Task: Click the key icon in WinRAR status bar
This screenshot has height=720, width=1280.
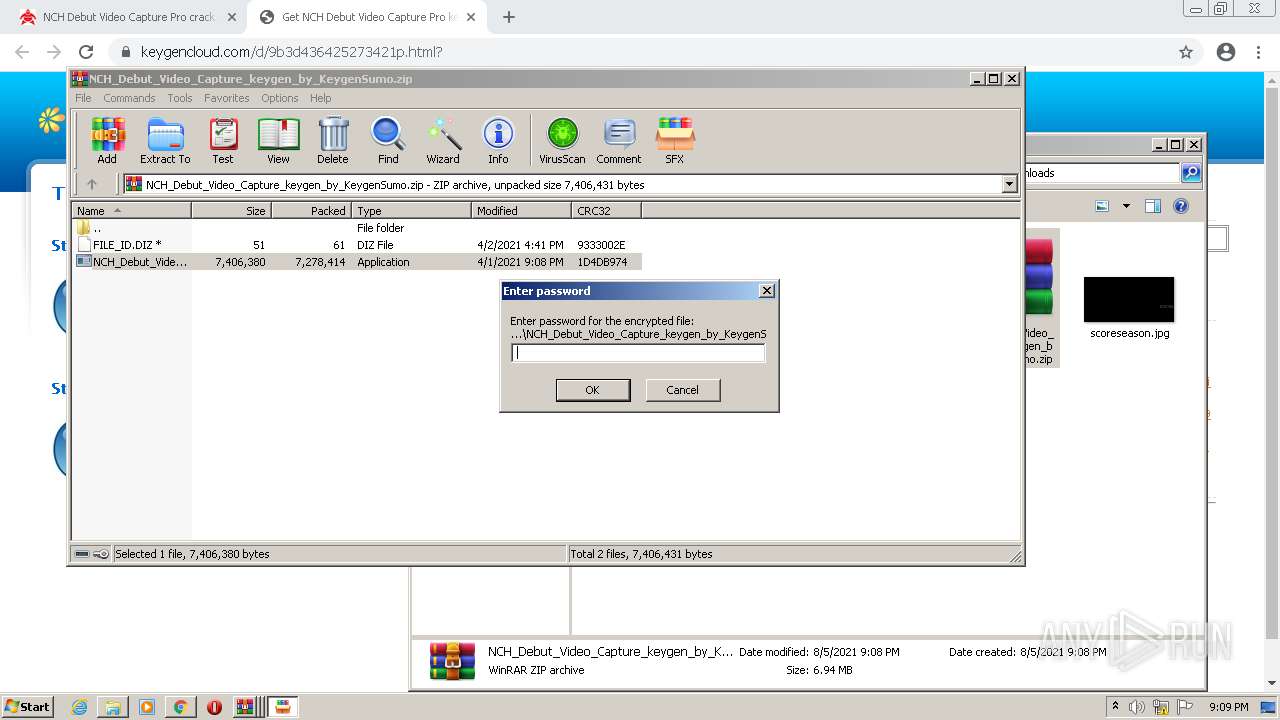Action: [x=101, y=554]
